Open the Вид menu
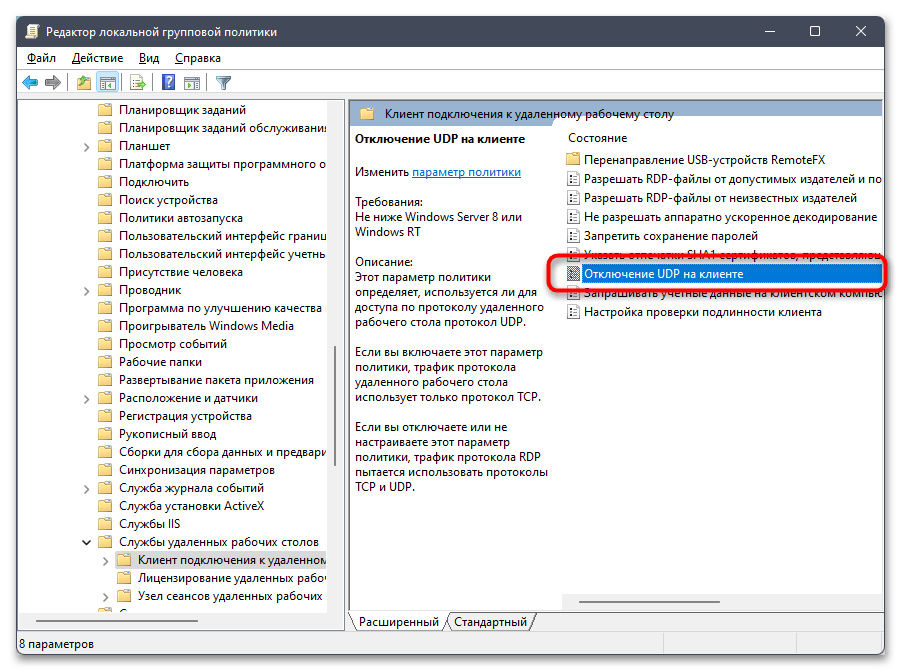This screenshot has height=671, width=901. (x=149, y=58)
